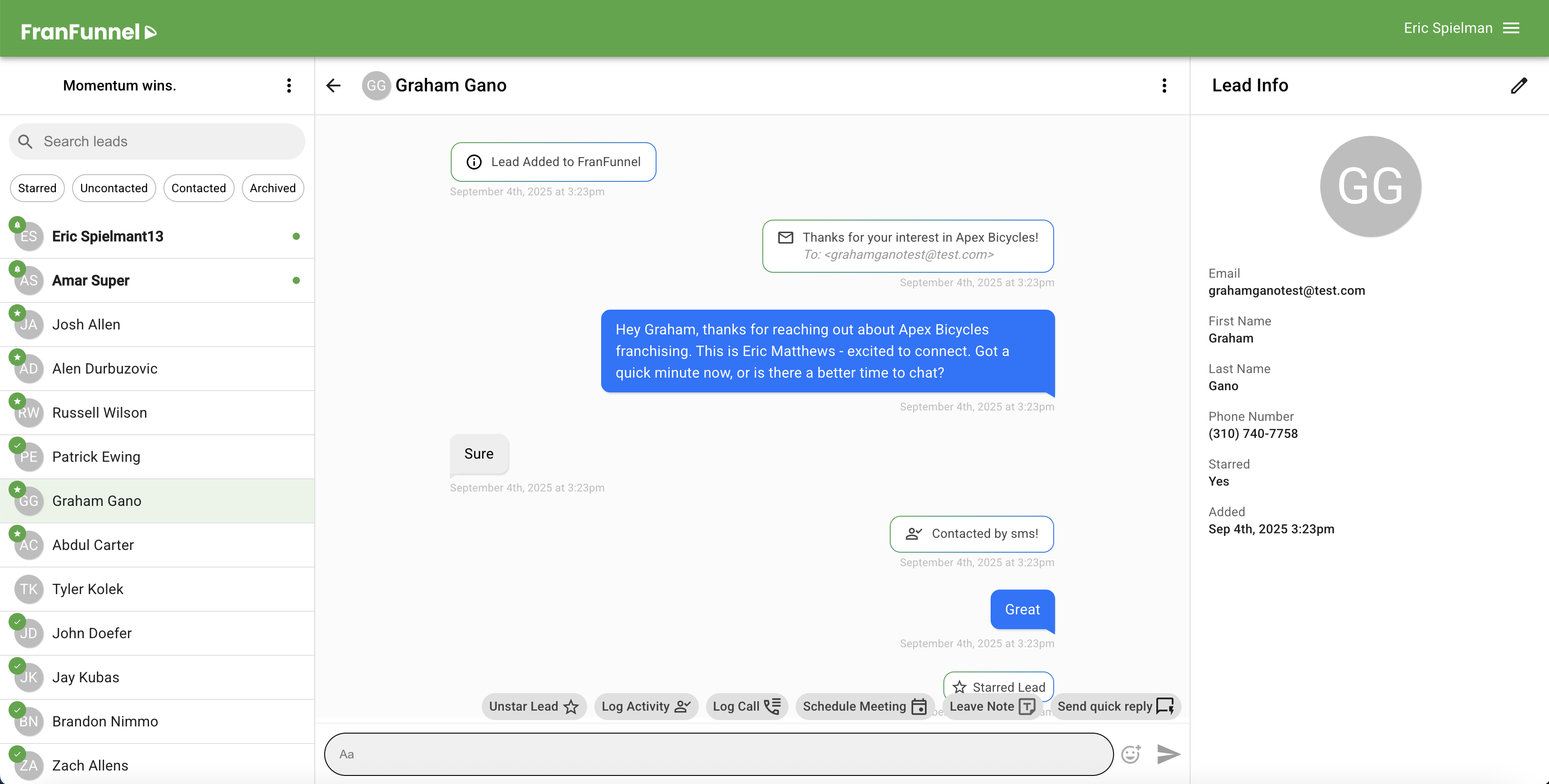Filter leads by Archived
Image resolution: width=1549 pixels, height=784 pixels.
pyautogui.click(x=272, y=188)
